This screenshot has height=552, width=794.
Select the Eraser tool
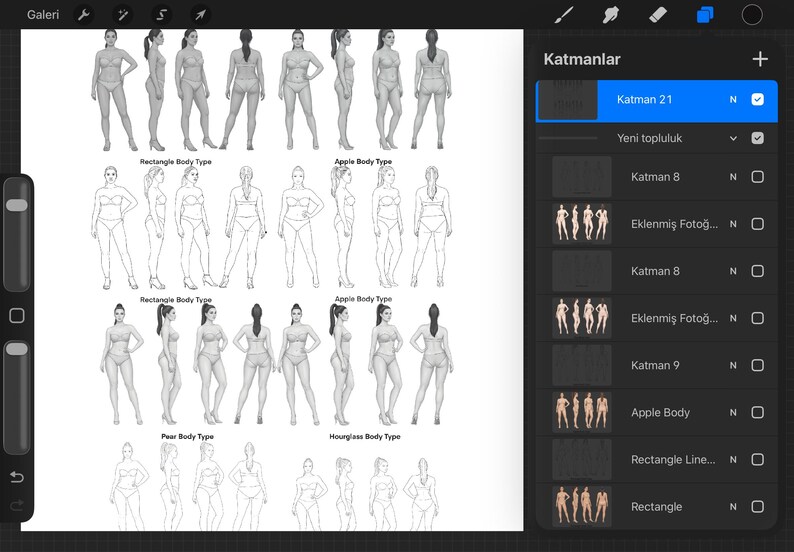(658, 15)
